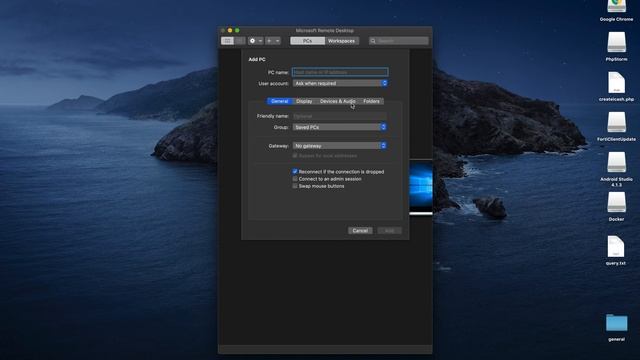Uncheck Reconnect if the connection is dropped
640x360 pixels.
pyautogui.click(x=295, y=171)
